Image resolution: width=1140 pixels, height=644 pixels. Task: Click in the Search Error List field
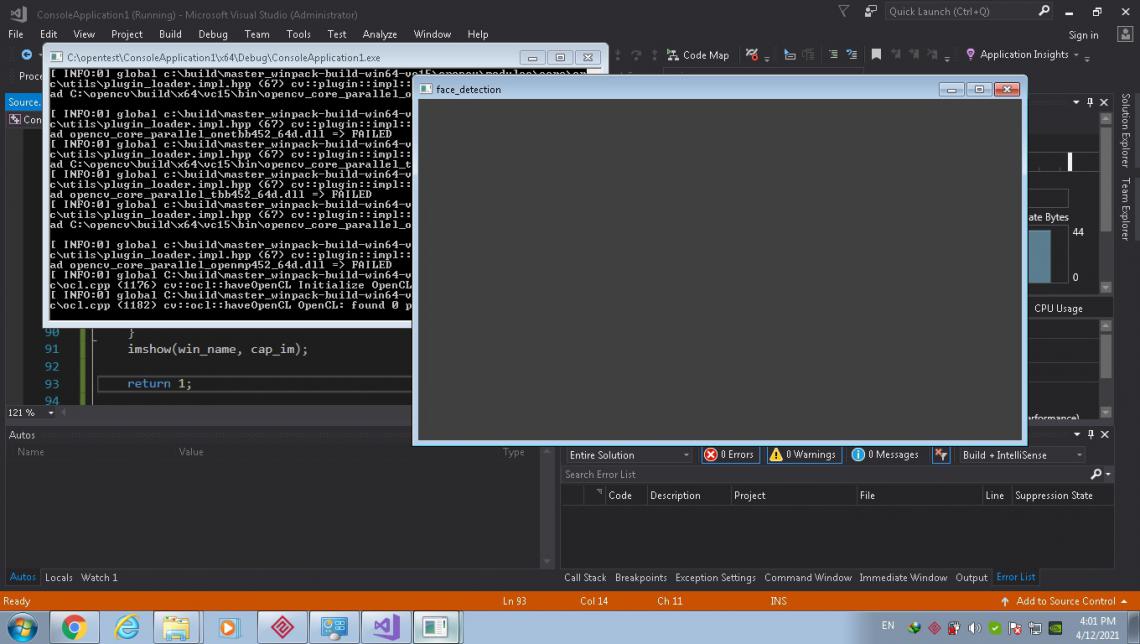820,474
